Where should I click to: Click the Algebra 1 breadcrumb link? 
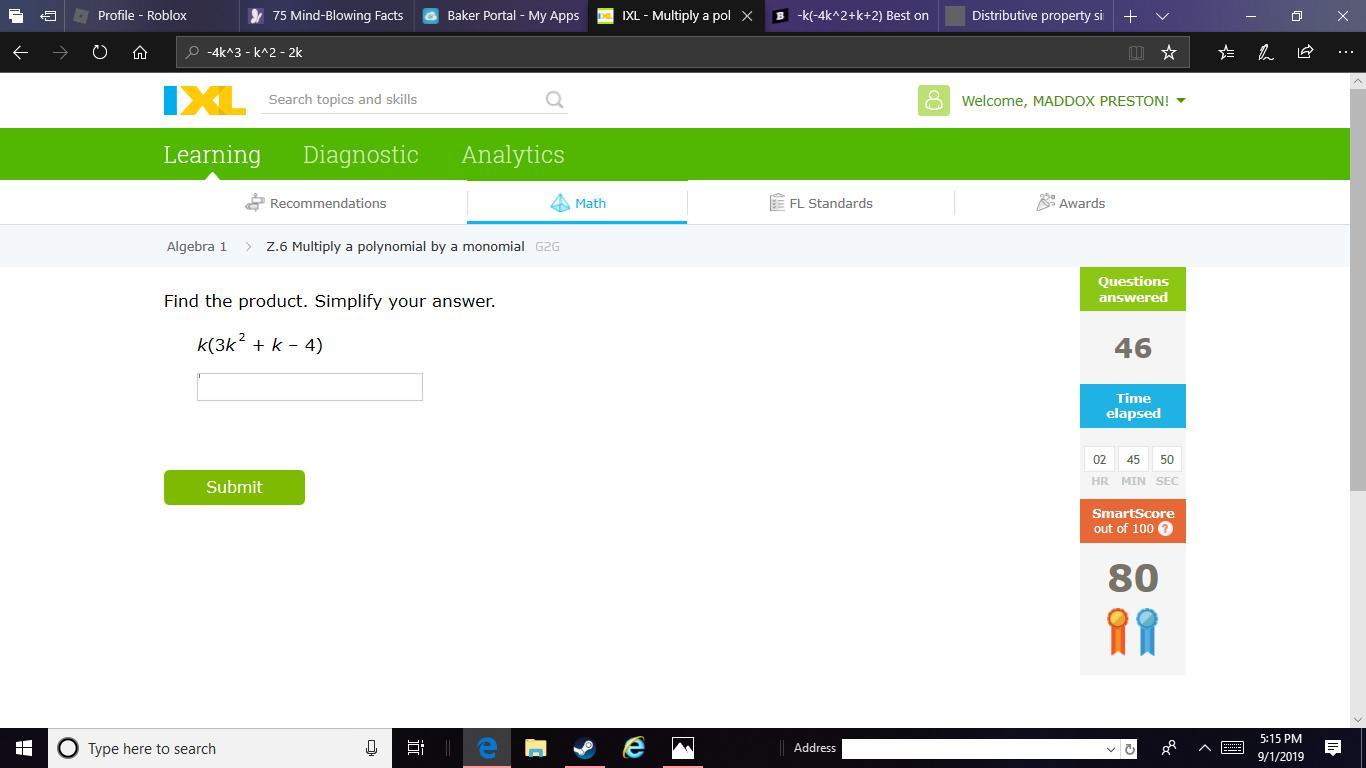197,246
